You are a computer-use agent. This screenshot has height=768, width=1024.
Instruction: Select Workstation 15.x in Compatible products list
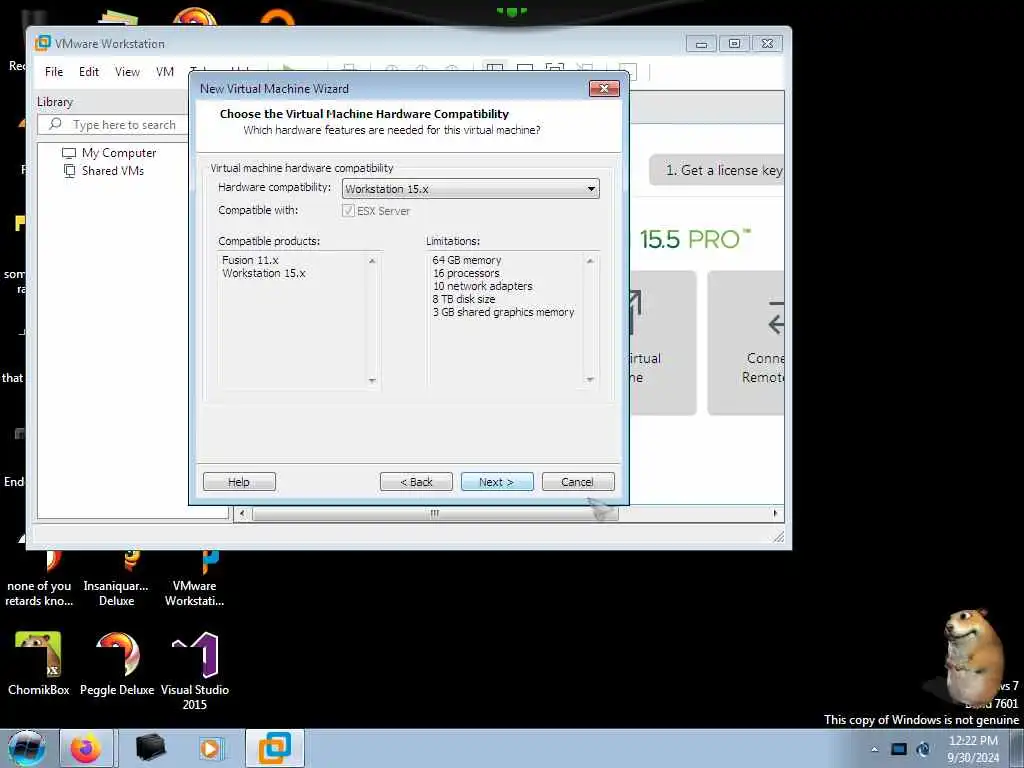click(264, 273)
